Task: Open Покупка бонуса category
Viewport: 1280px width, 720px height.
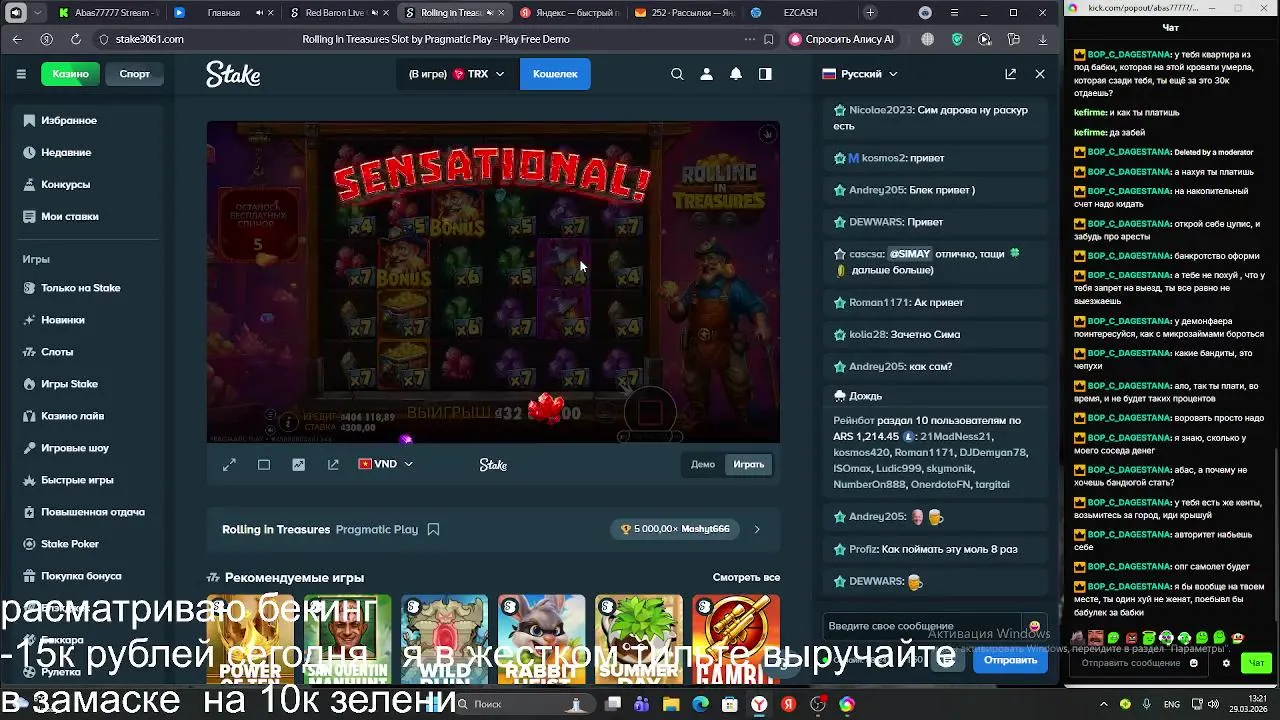Action: [x=80, y=576]
